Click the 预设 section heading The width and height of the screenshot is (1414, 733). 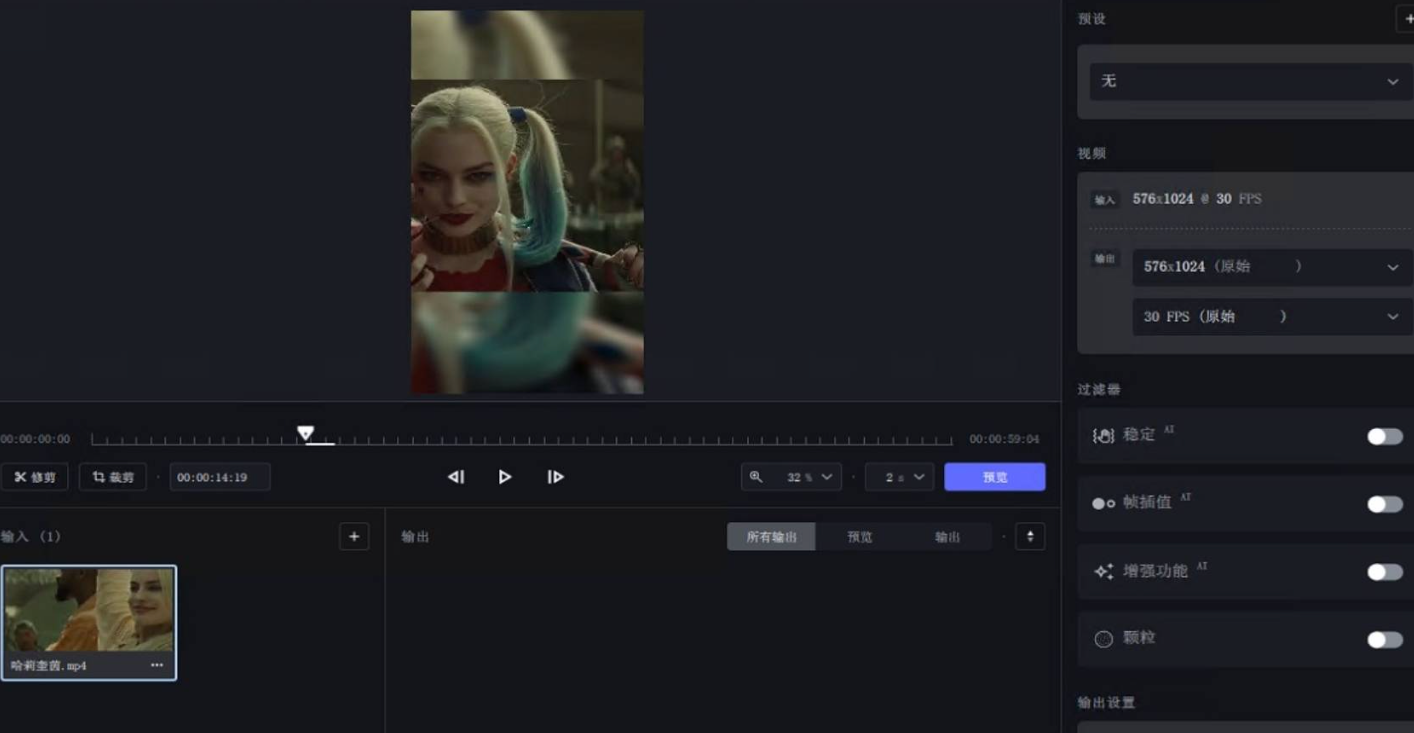coord(1092,19)
